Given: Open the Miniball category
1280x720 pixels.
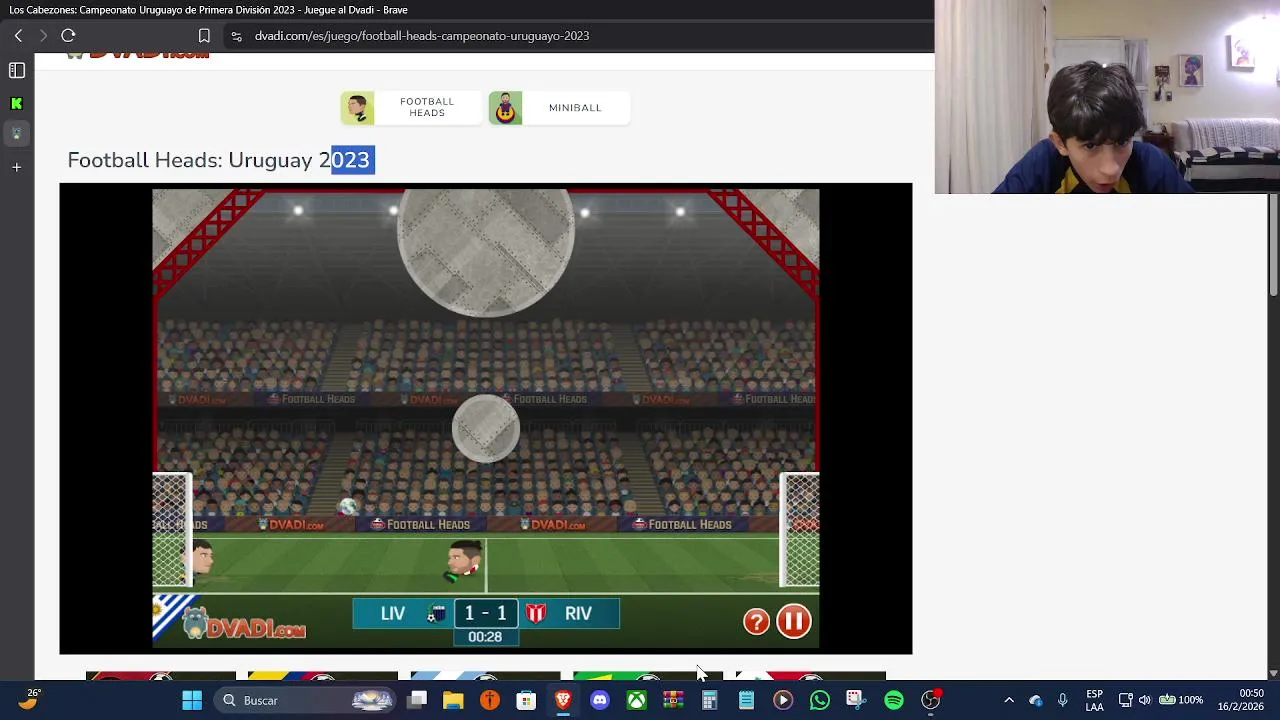Looking at the screenshot, I should (559, 107).
